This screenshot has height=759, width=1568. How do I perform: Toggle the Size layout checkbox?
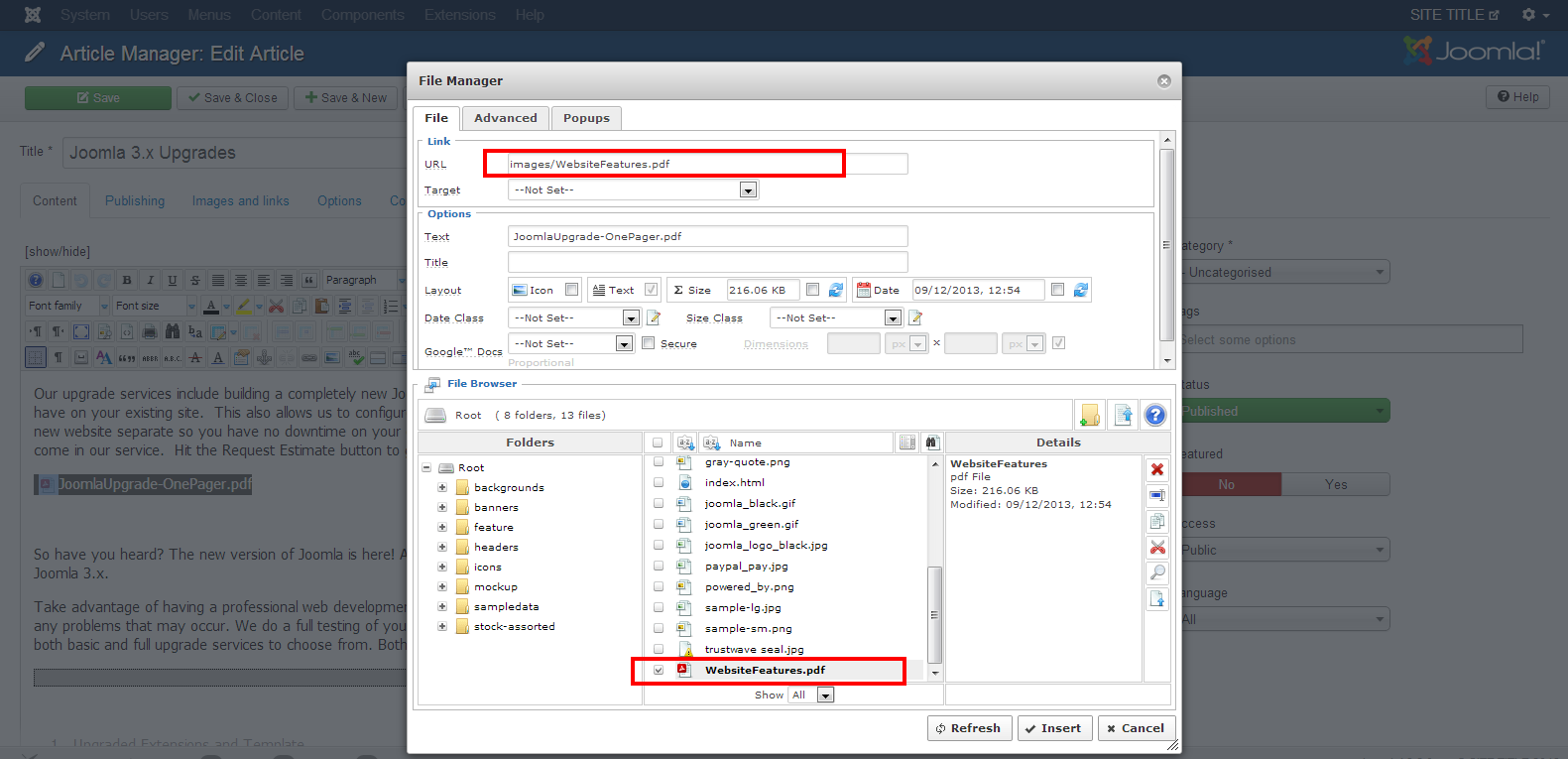[813, 290]
